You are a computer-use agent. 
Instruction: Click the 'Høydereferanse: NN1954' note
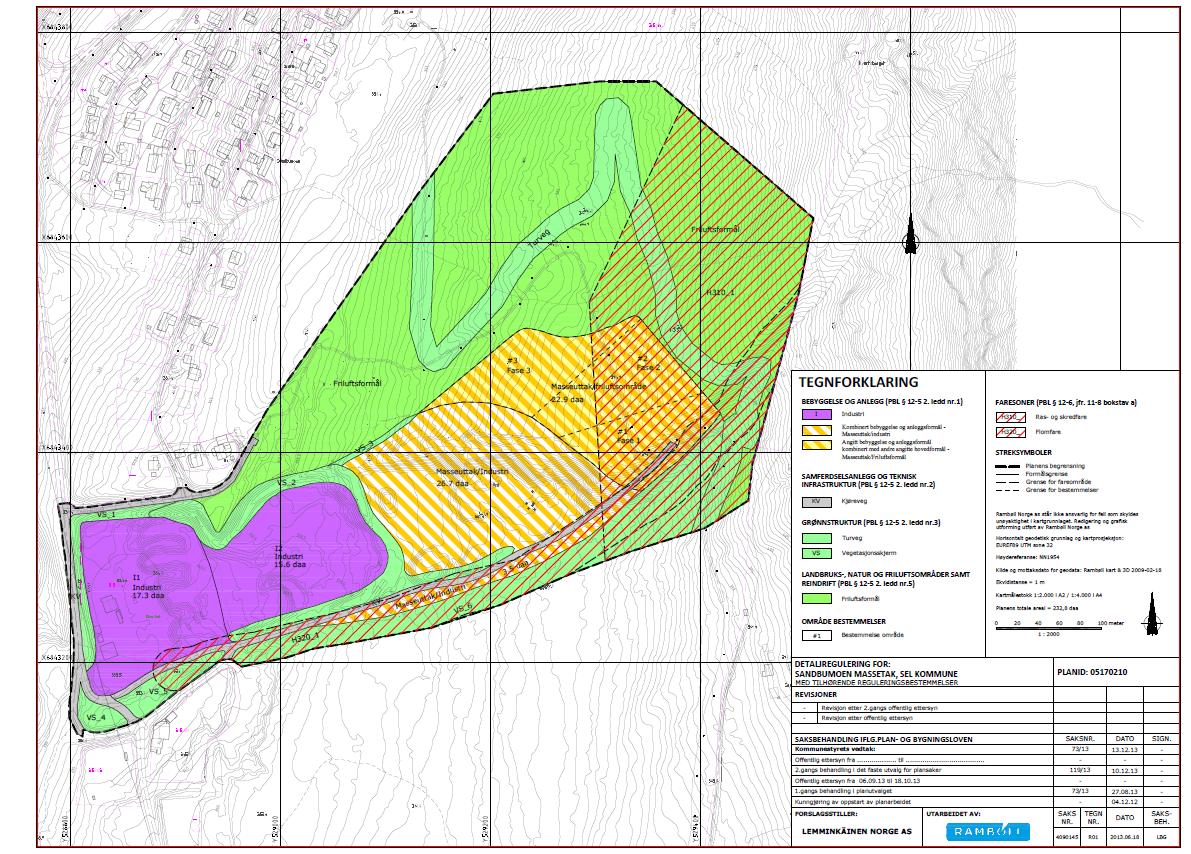1027,557
